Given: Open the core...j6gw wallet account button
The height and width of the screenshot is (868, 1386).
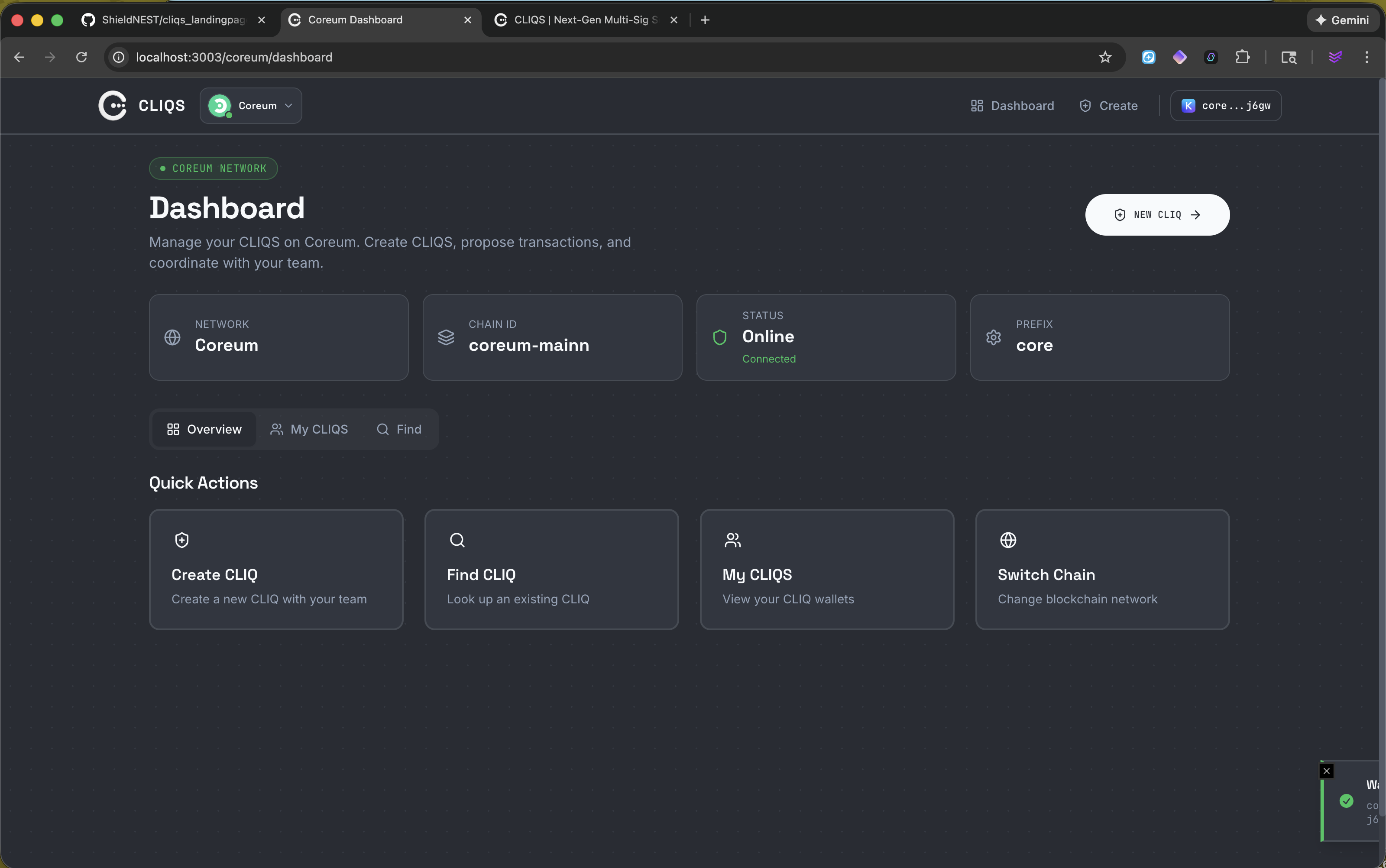Looking at the screenshot, I should [x=1226, y=106].
